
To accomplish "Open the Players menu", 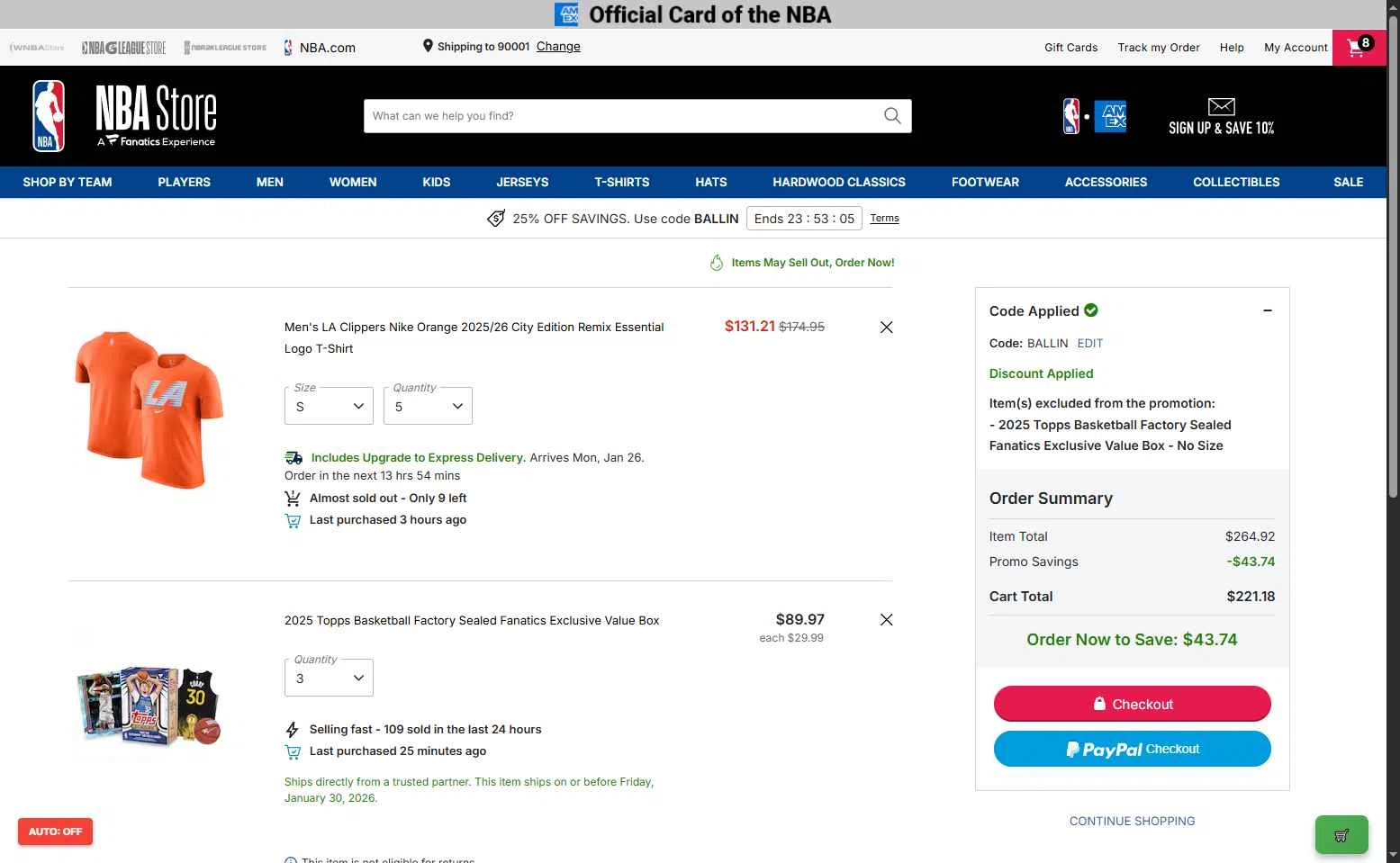I will pos(184,182).
